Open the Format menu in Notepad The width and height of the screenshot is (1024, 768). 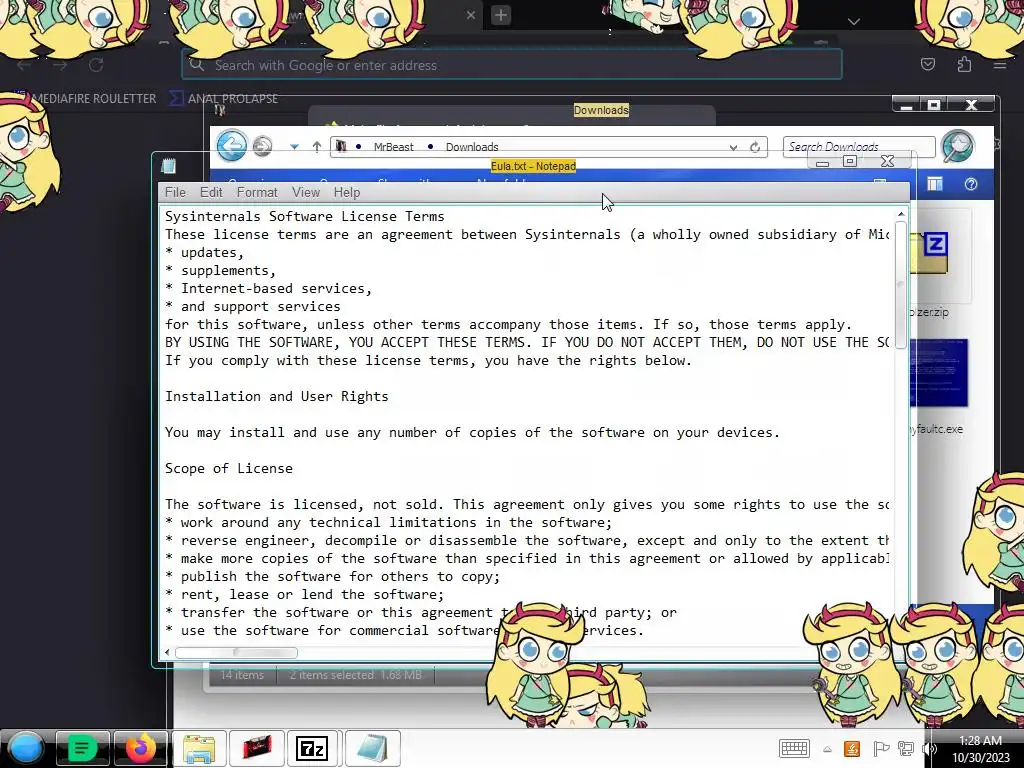point(257,192)
